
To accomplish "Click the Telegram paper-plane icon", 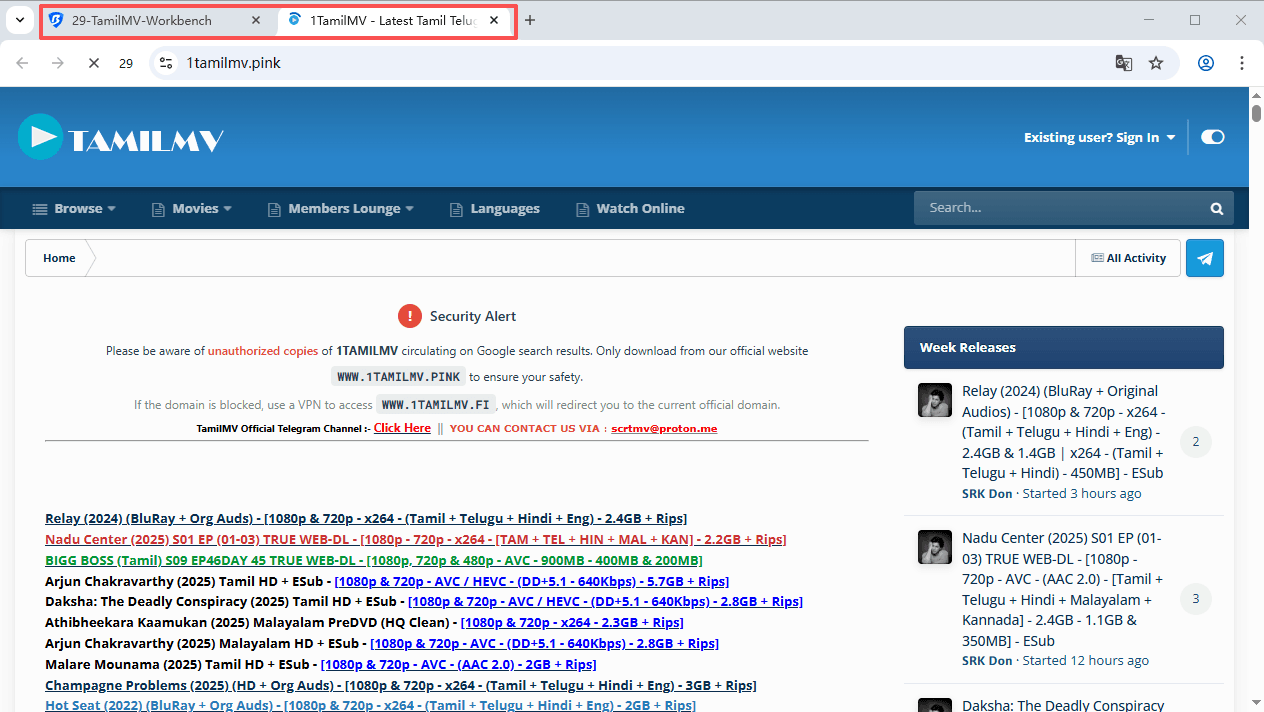I will [1204, 258].
